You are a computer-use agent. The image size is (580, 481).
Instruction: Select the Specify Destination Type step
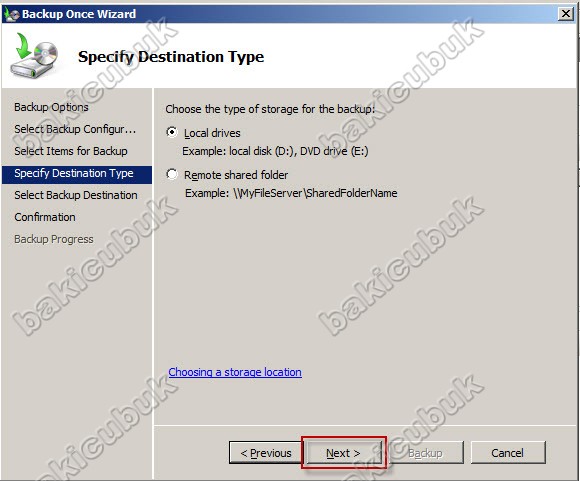point(77,175)
